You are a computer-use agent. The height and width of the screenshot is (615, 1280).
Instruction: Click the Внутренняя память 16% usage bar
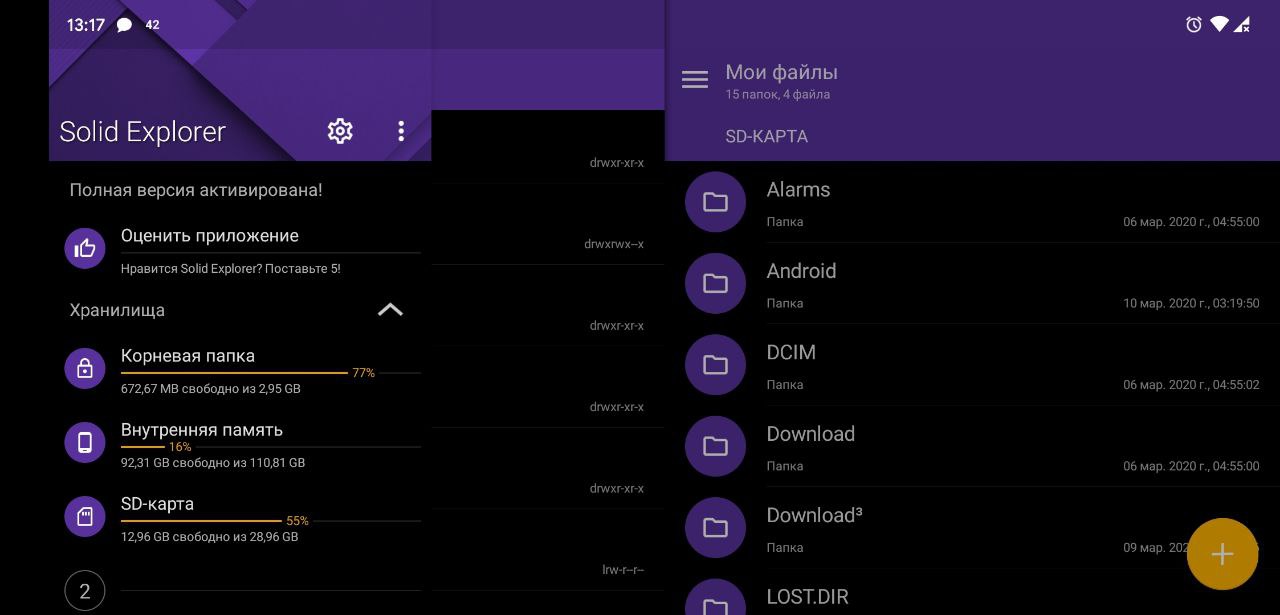pyautogui.click(x=270, y=447)
